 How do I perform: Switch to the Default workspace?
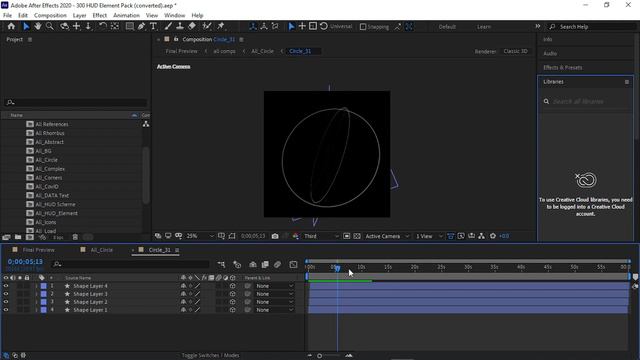[447, 27]
